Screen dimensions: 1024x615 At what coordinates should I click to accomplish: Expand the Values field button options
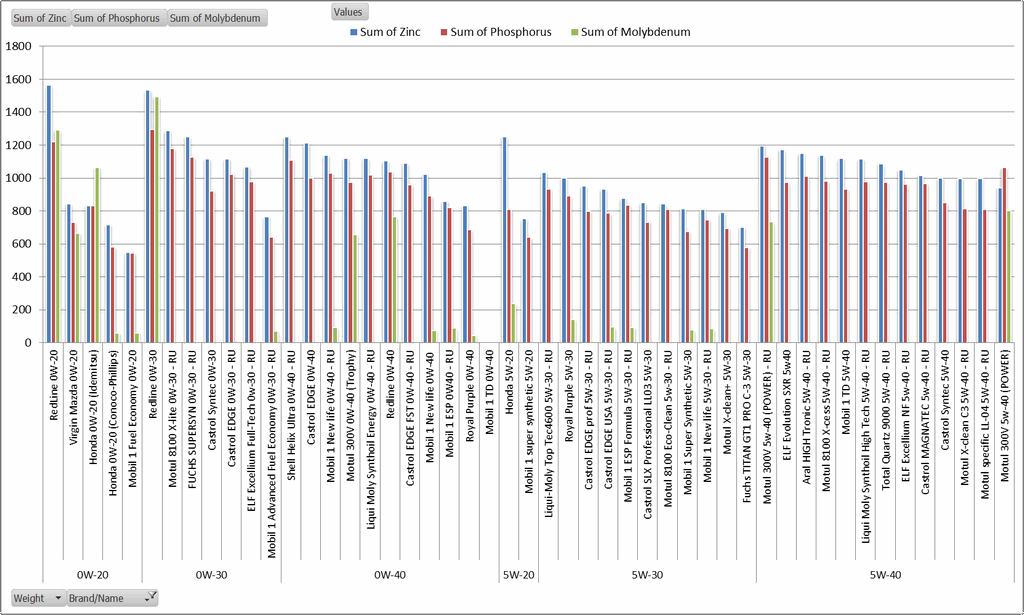tap(348, 11)
